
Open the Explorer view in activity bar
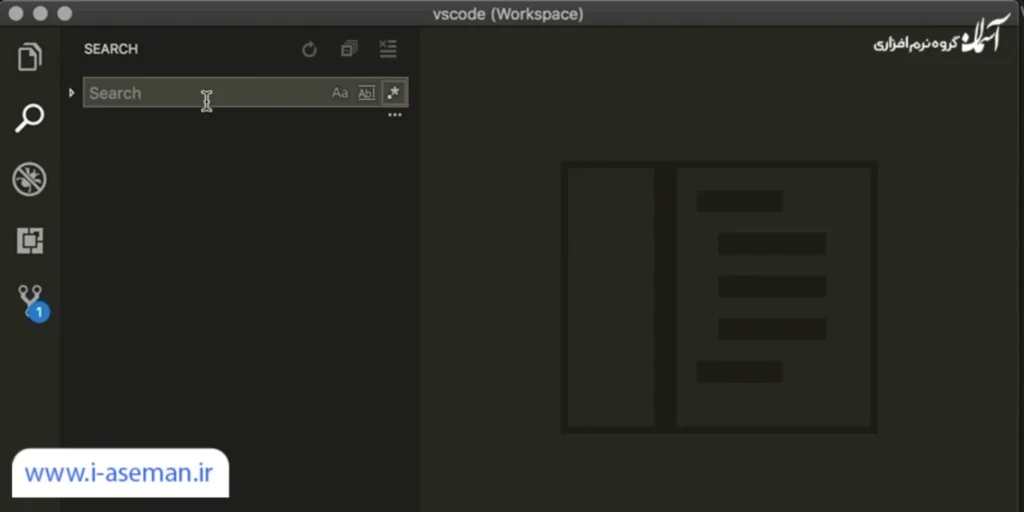[x=31, y=57]
